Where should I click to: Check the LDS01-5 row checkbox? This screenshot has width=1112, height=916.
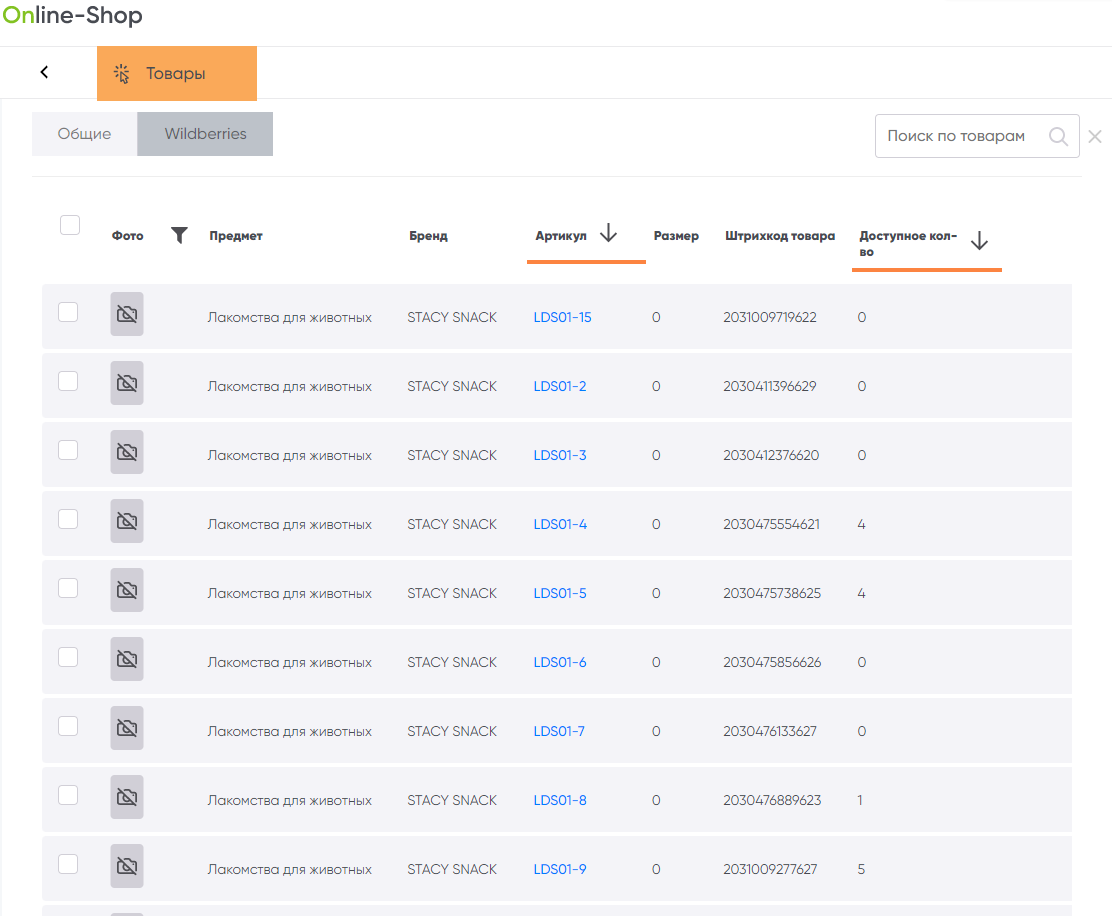click(x=68, y=588)
